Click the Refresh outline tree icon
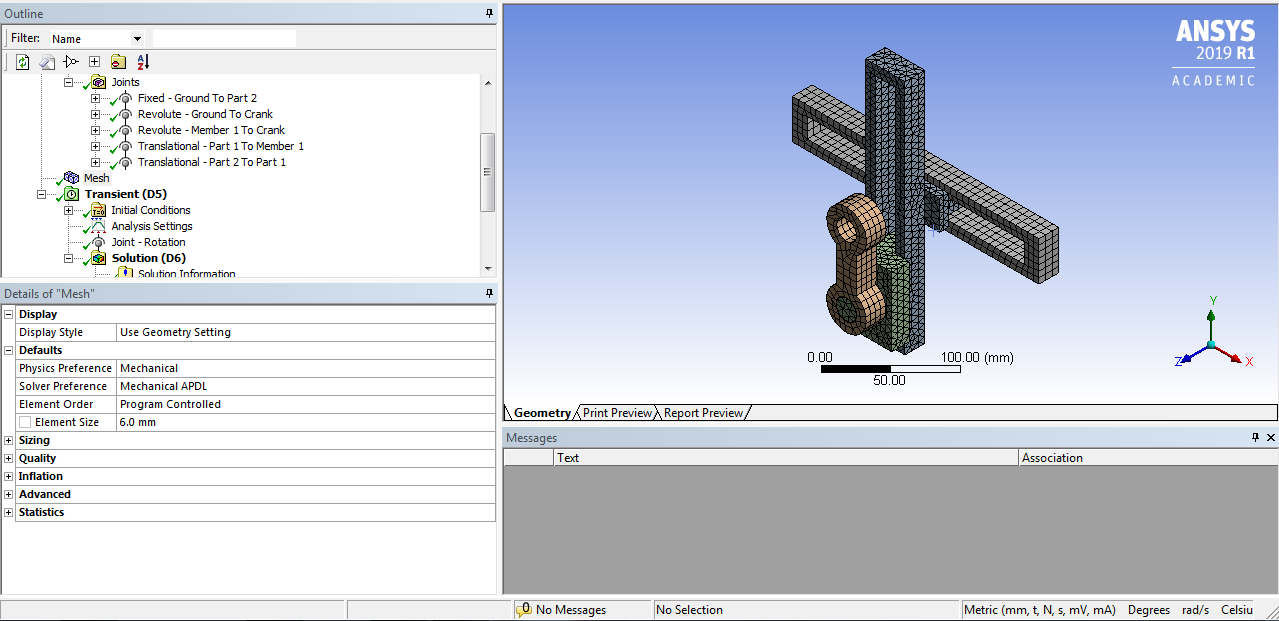1279x621 pixels. (22, 61)
